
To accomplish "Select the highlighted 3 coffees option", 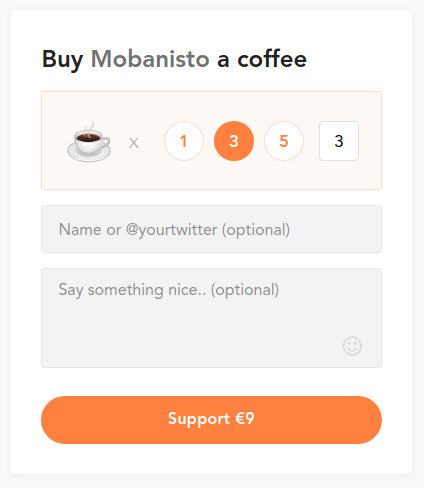I will click(x=234, y=141).
